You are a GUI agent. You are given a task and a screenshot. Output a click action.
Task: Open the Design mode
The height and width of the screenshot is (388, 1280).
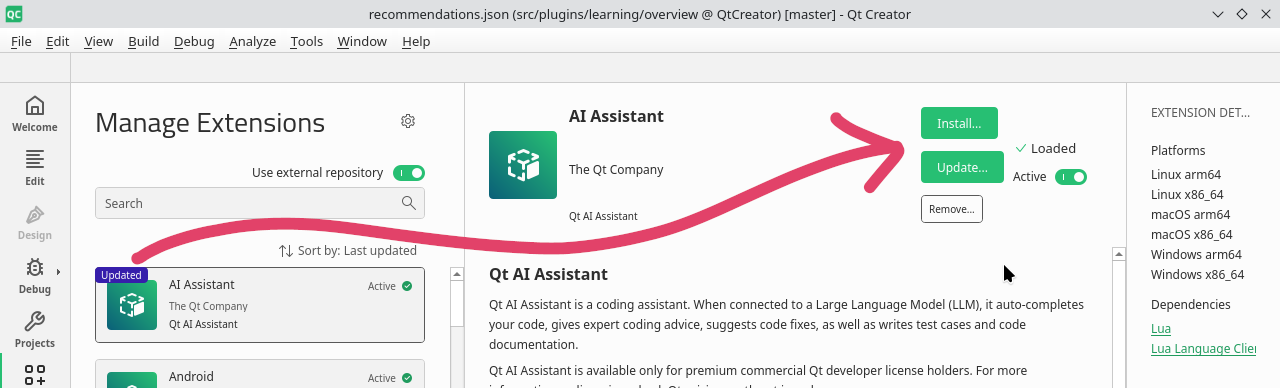click(x=34, y=221)
